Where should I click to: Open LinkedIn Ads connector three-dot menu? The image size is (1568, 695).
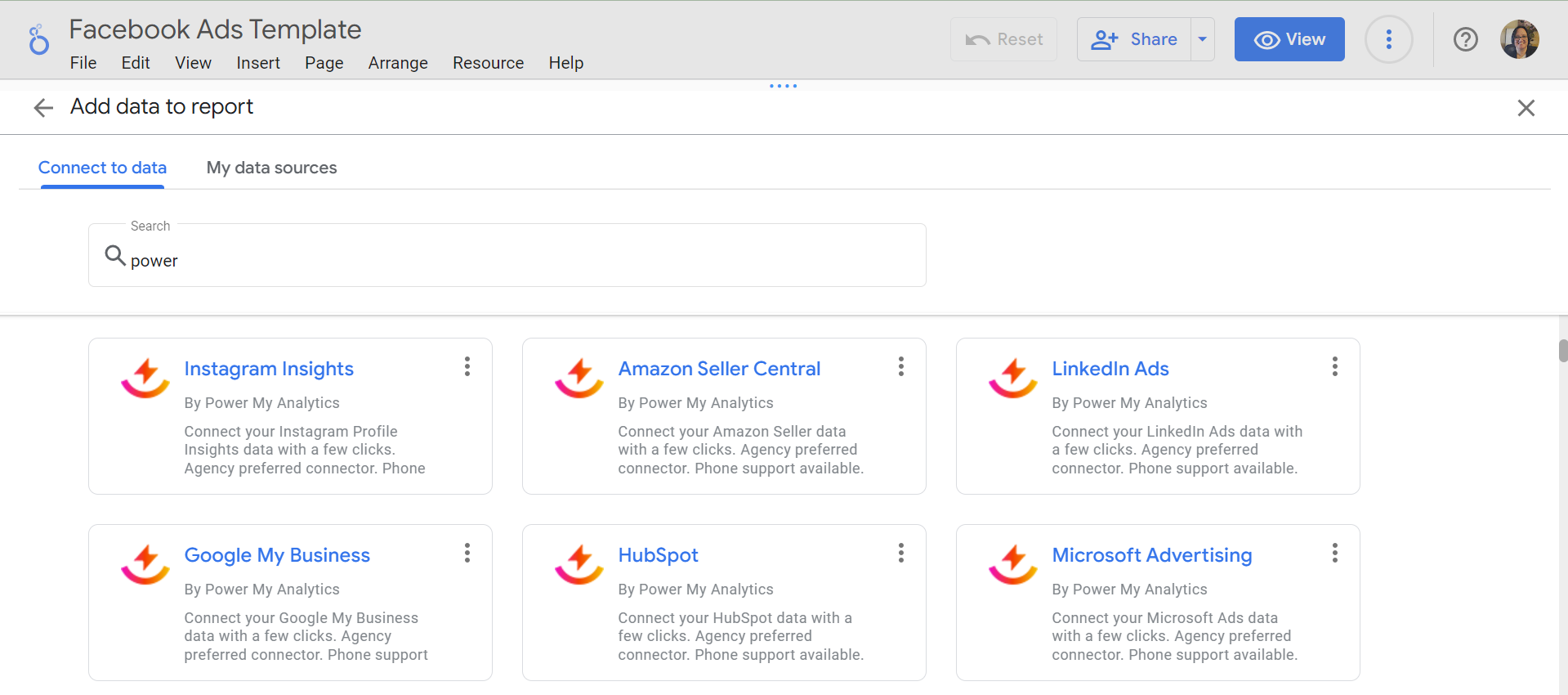(1334, 366)
